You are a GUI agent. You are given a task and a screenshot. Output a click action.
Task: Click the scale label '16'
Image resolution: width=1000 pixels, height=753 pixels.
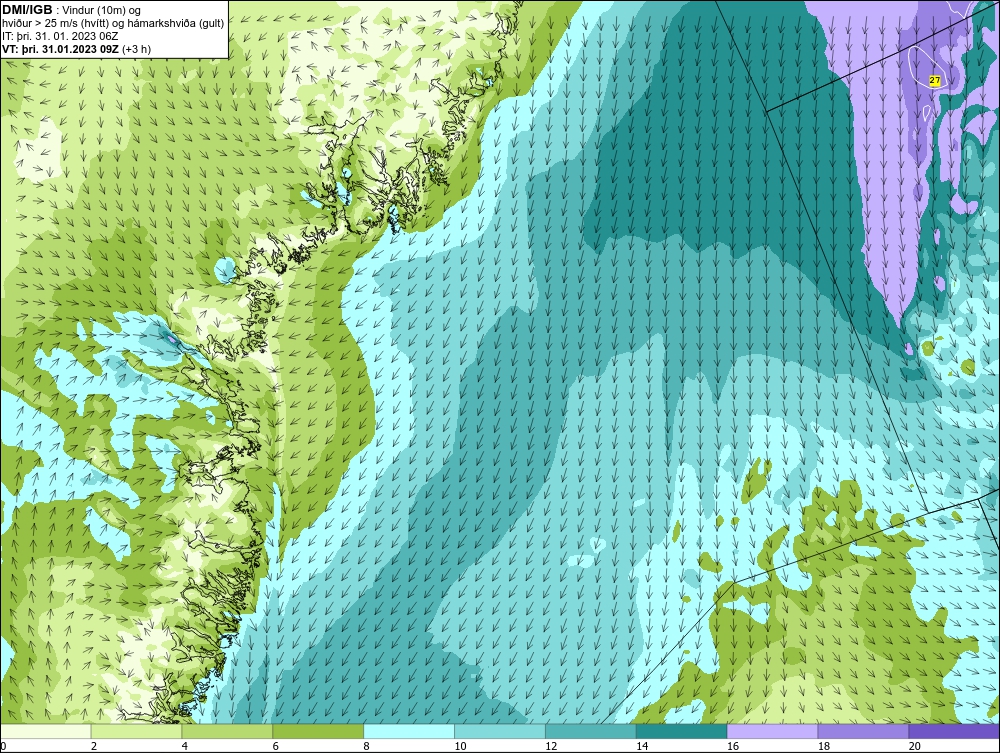click(x=733, y=746)
